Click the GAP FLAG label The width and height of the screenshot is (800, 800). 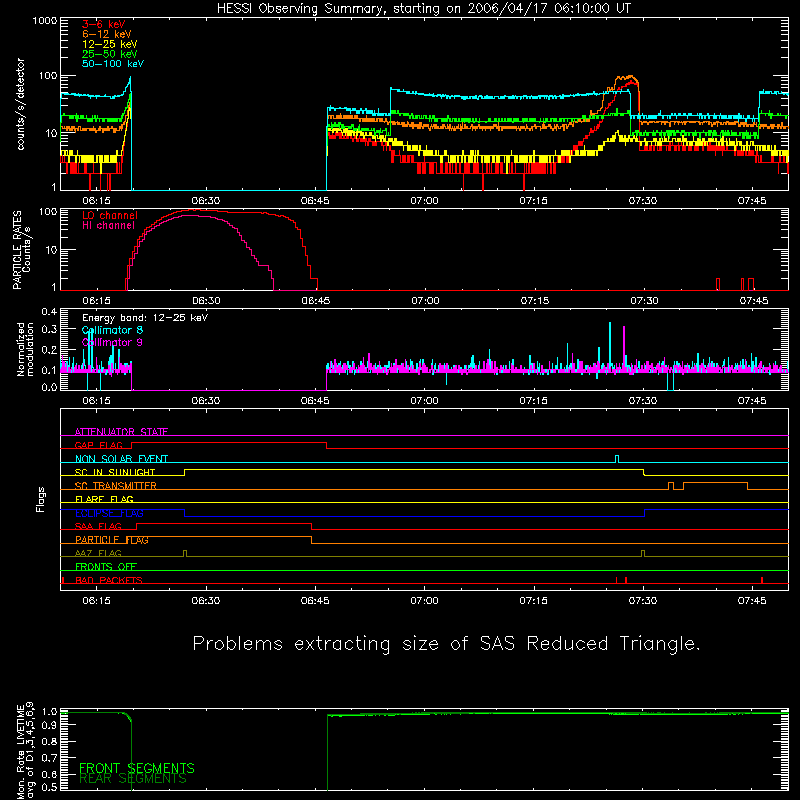pos(98,445)
